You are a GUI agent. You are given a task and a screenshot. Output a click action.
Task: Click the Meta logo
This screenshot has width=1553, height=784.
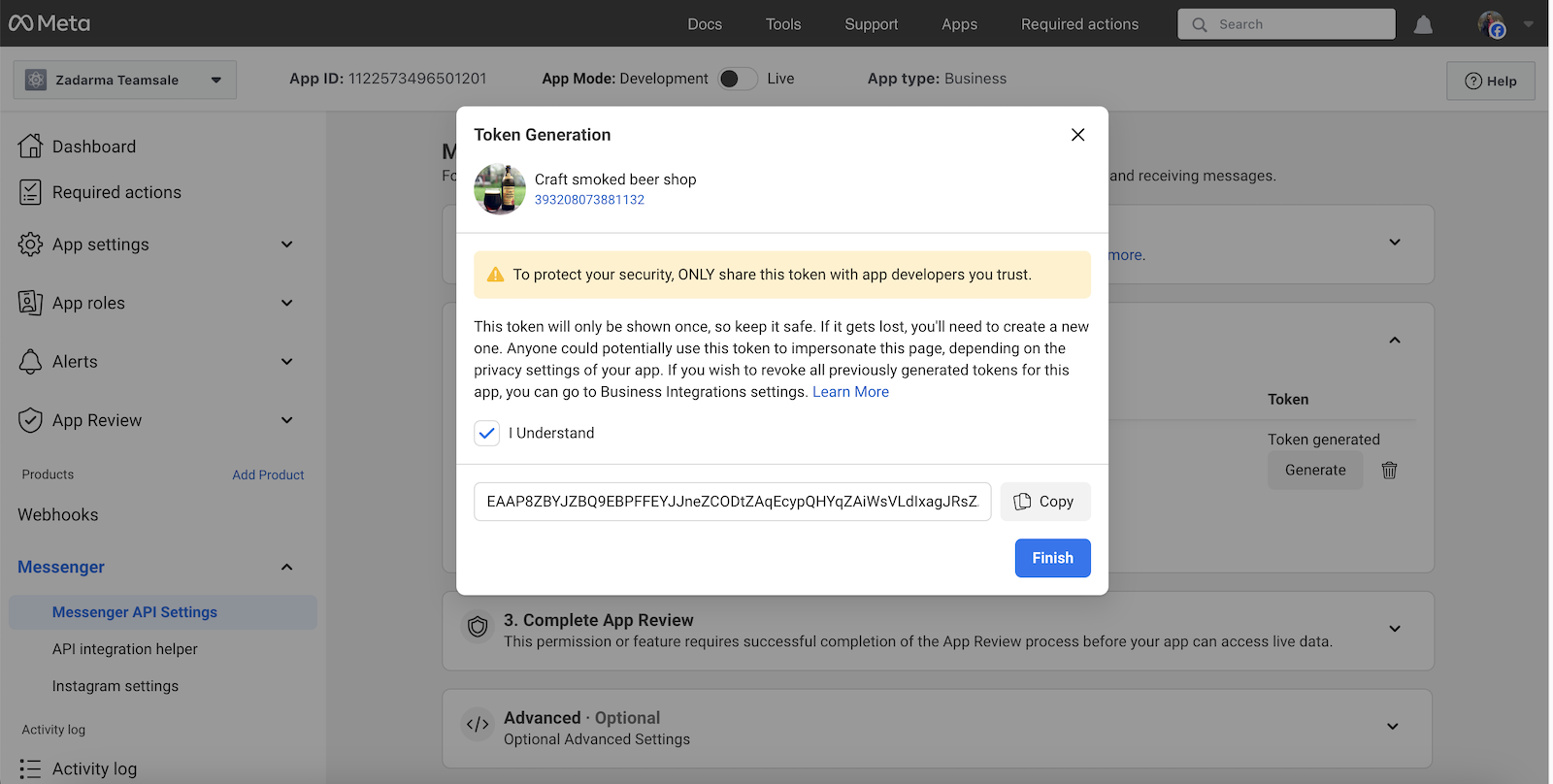[x=50, y=23]
